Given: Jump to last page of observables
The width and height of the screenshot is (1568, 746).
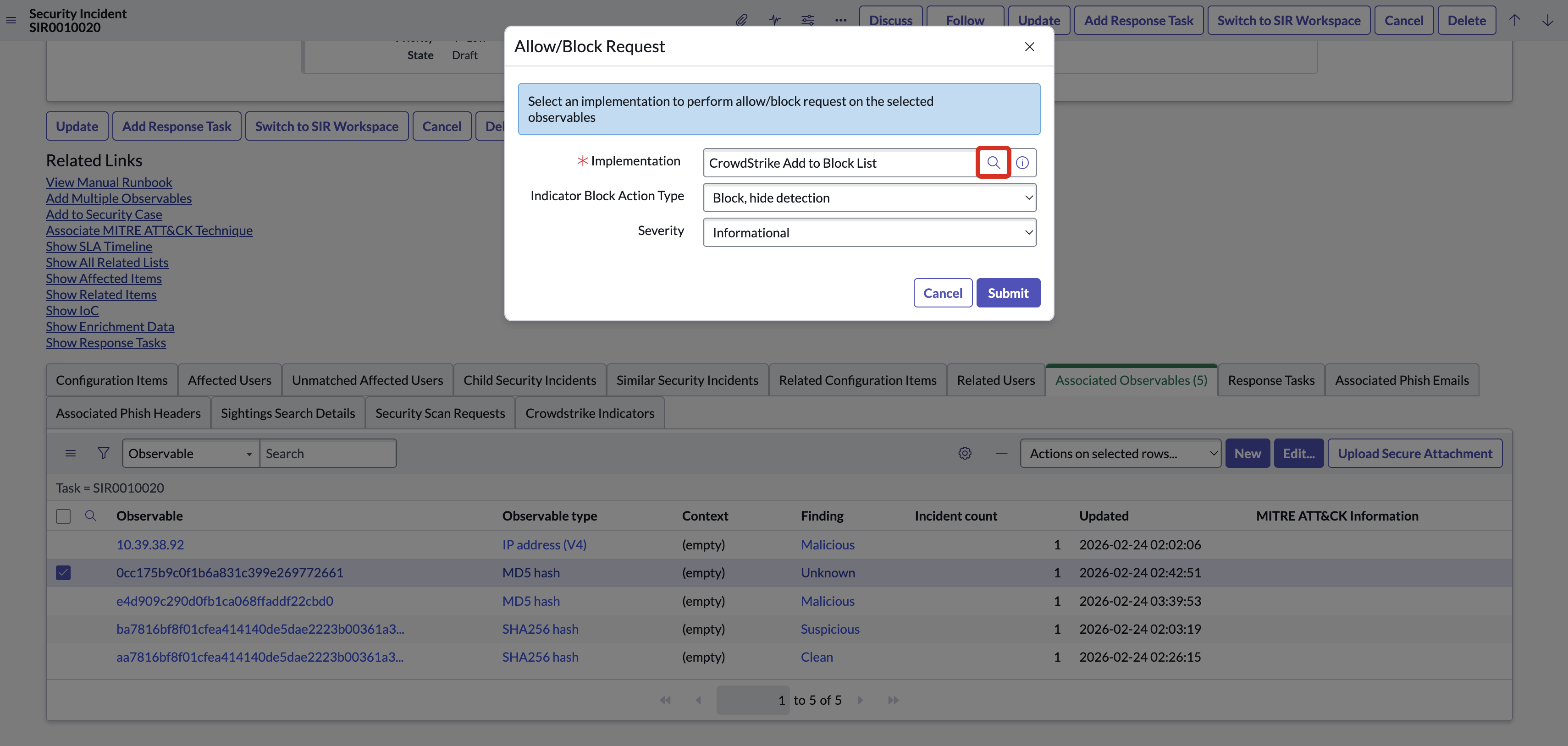Looking at the screenshot, I should click(x=893, y=700).
